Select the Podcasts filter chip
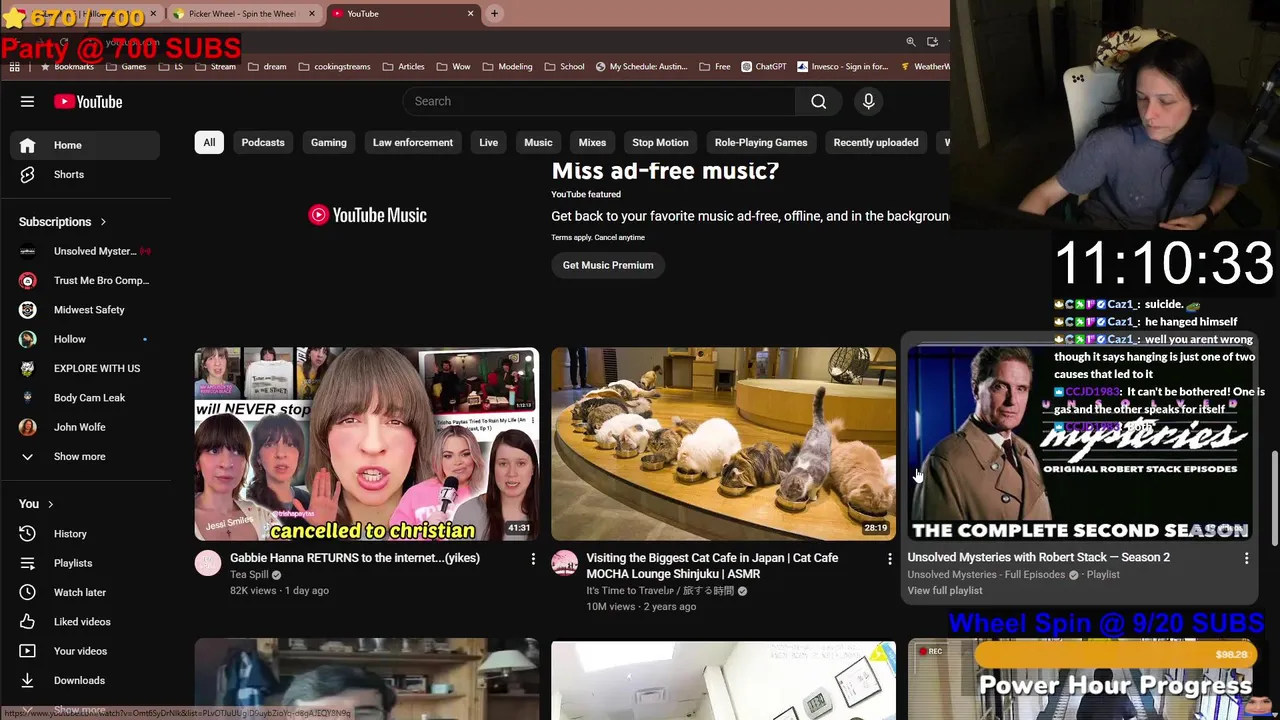The image size is (1280, 720). (x=263, y=142)
